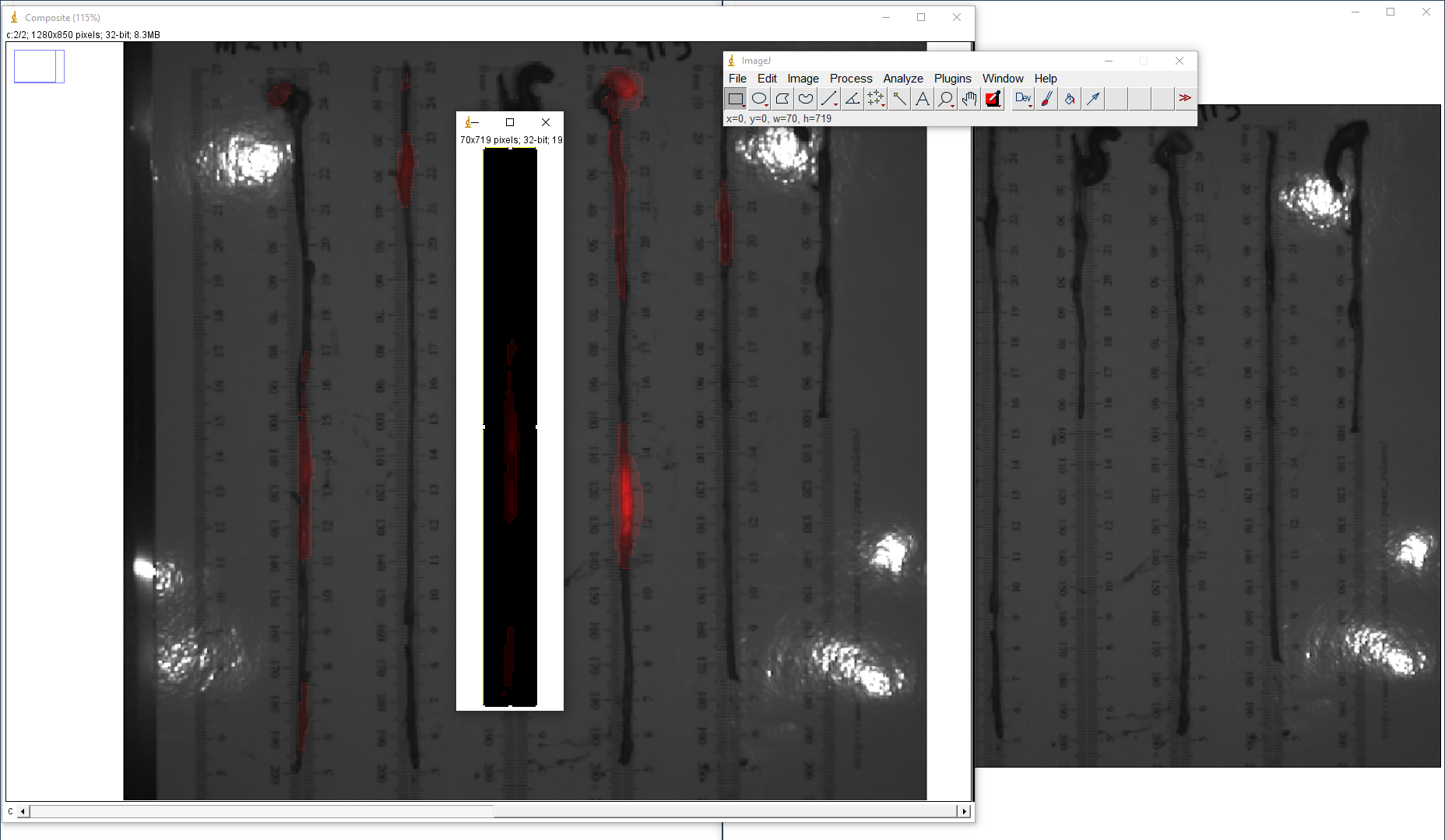Maximize the small 70x719 image window
The height and width of the screenshot is (840, 1445).
click(510, 122)
